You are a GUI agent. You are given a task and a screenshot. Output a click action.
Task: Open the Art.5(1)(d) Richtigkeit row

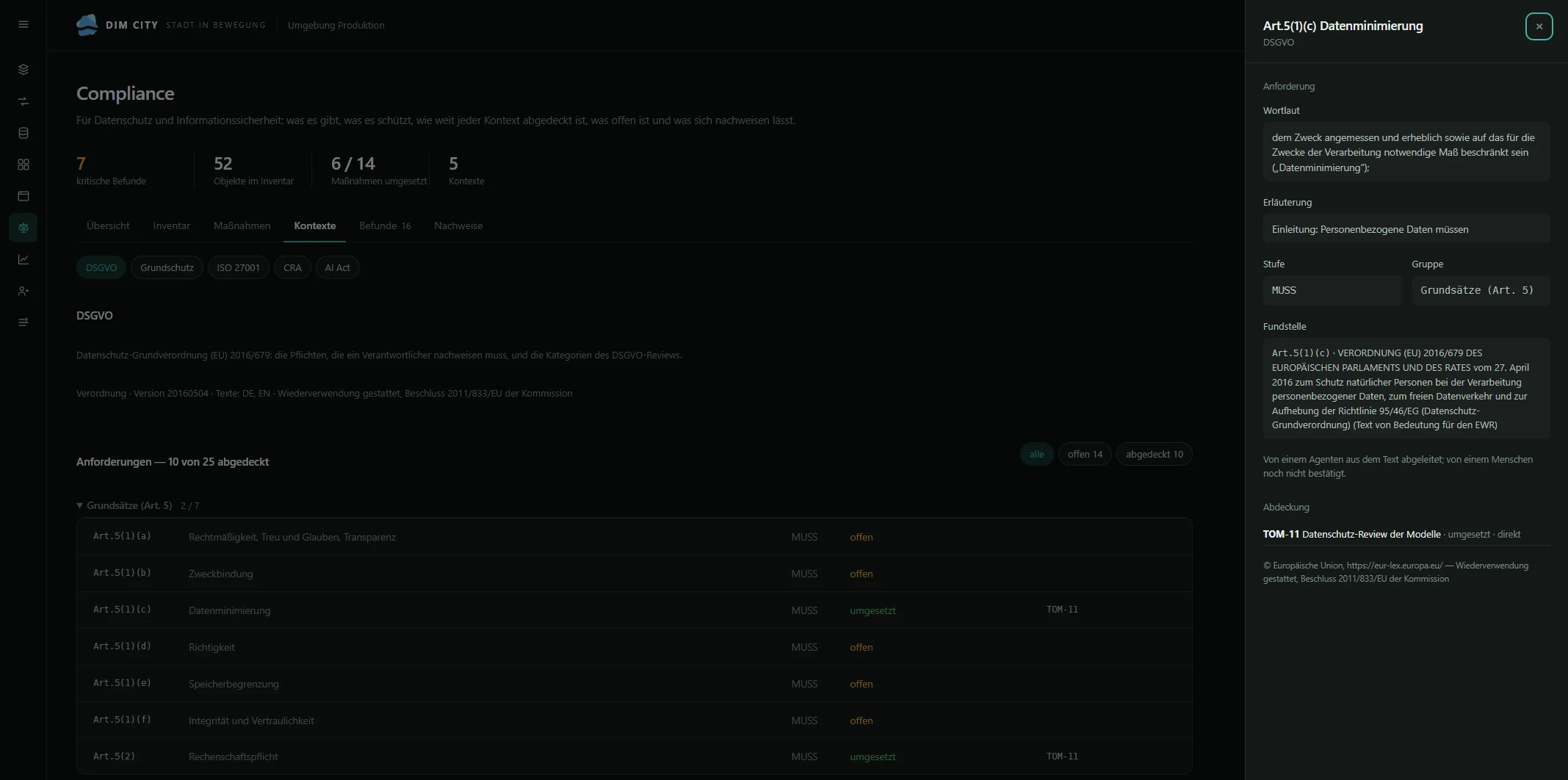pos(634,647)
